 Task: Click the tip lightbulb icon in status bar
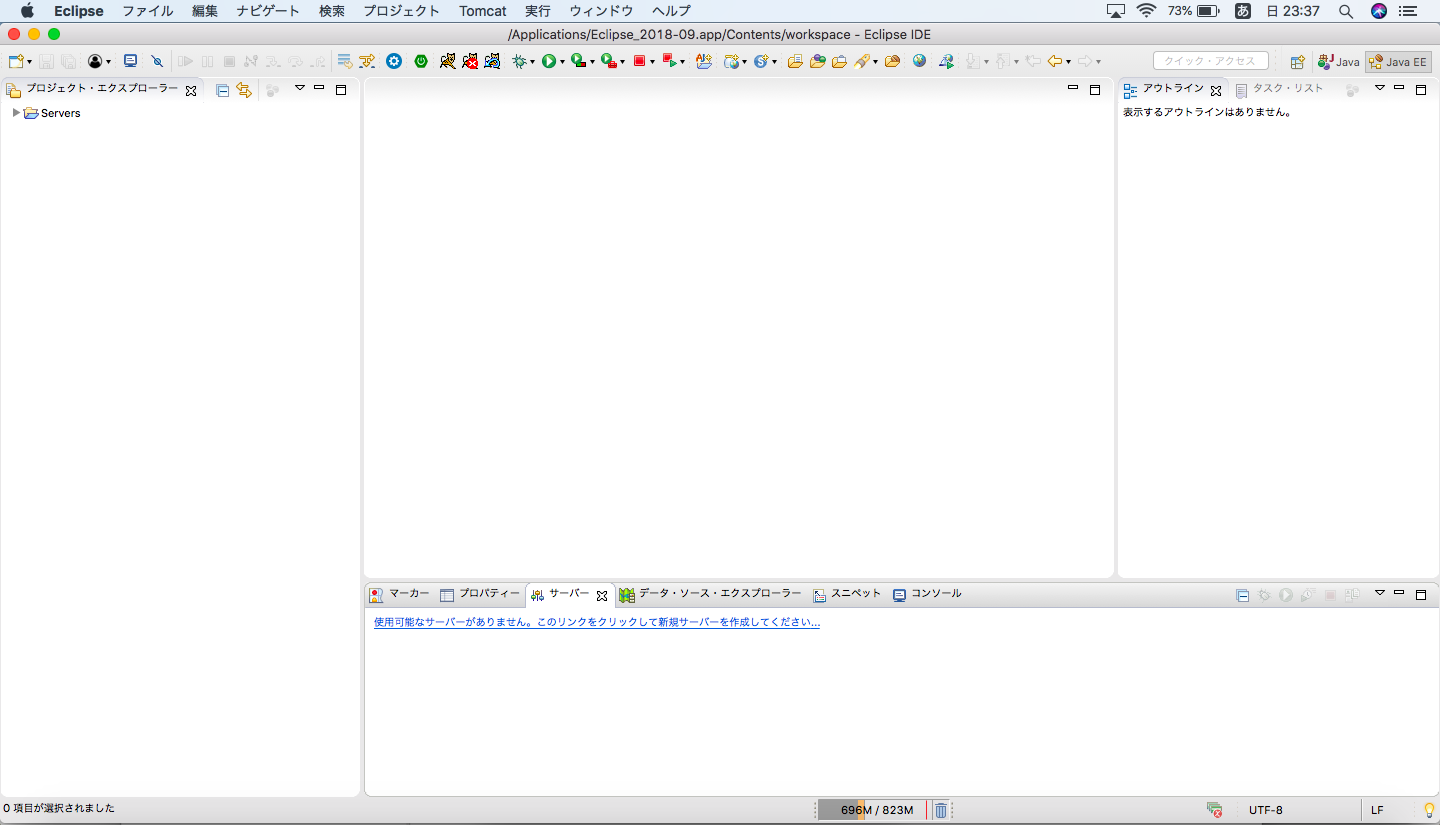(1429, 810)
